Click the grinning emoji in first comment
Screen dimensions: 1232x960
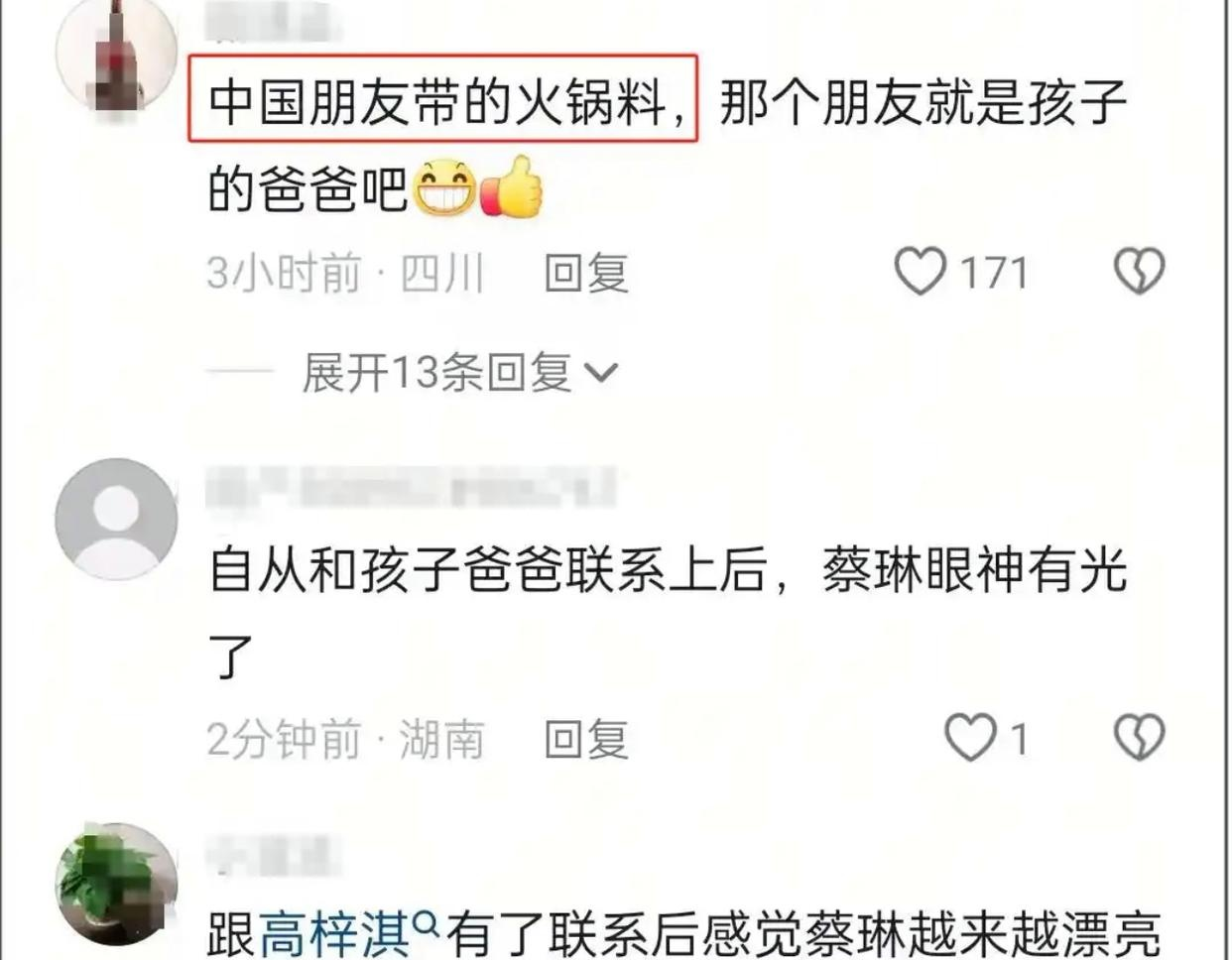tap(444, 187)
